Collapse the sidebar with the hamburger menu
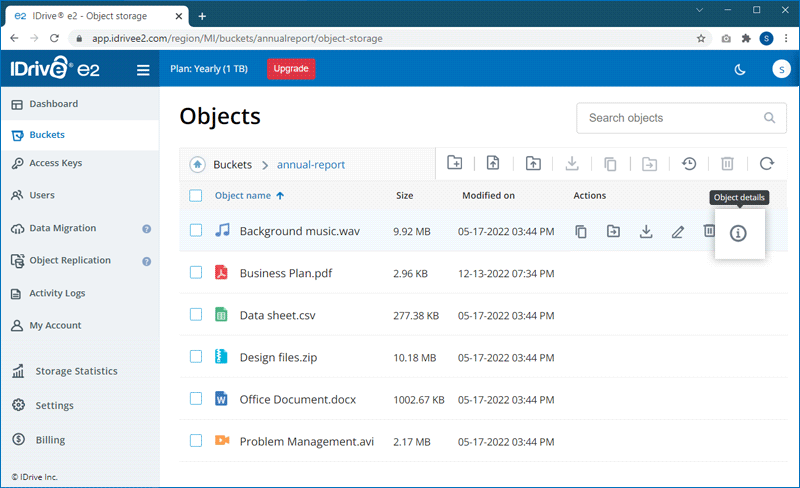800x488 pixels. [143, 70]
